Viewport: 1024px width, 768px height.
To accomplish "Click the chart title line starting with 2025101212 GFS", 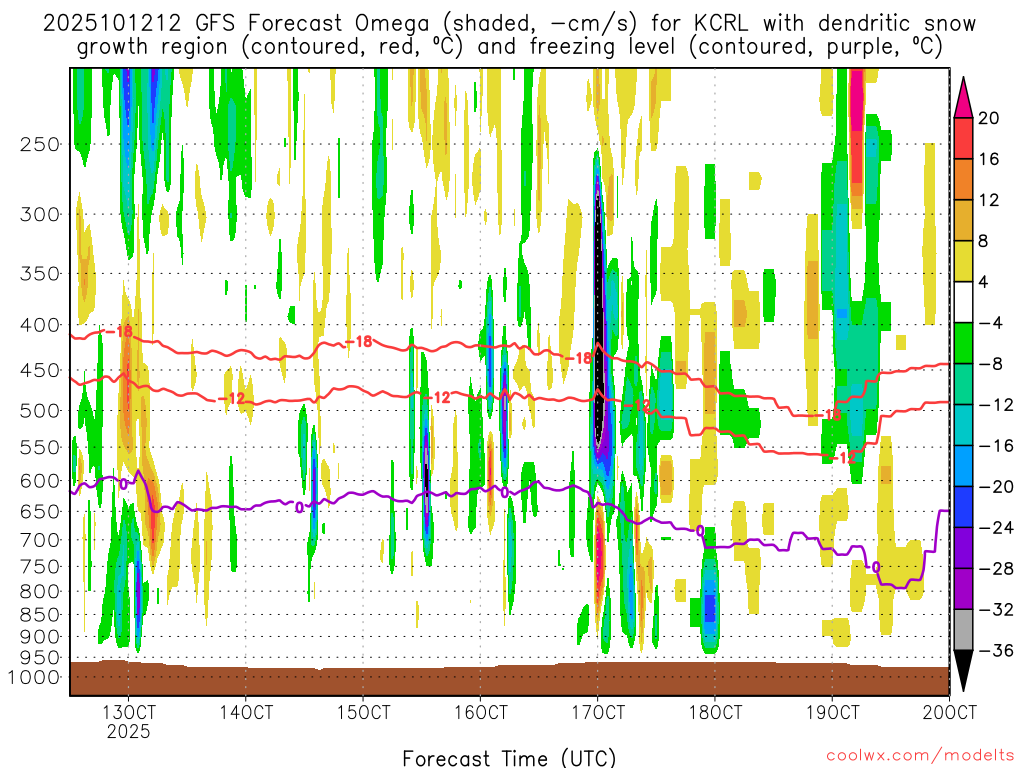I will tap(509, 24).
